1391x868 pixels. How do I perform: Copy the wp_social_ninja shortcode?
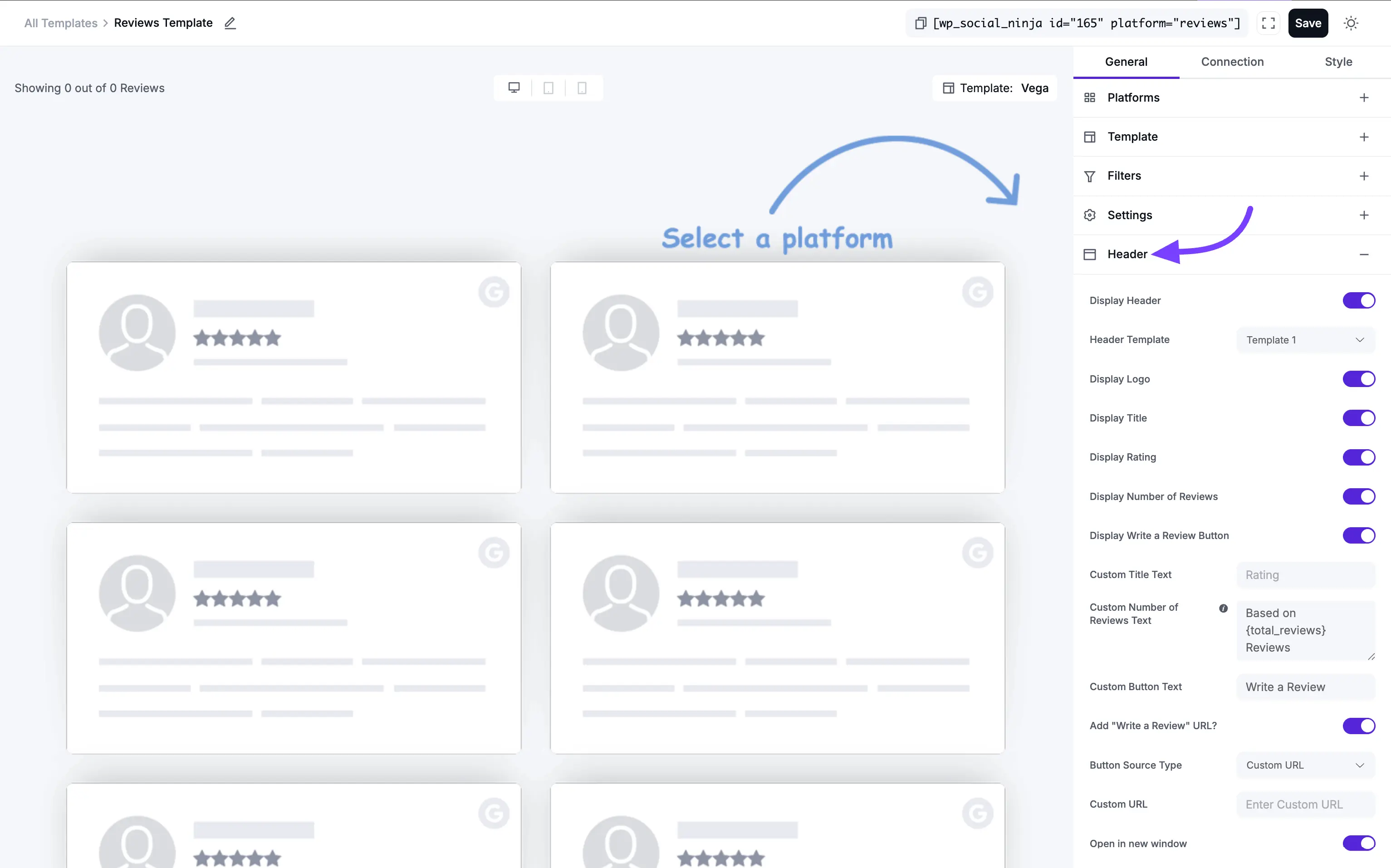tap(921, 23)
